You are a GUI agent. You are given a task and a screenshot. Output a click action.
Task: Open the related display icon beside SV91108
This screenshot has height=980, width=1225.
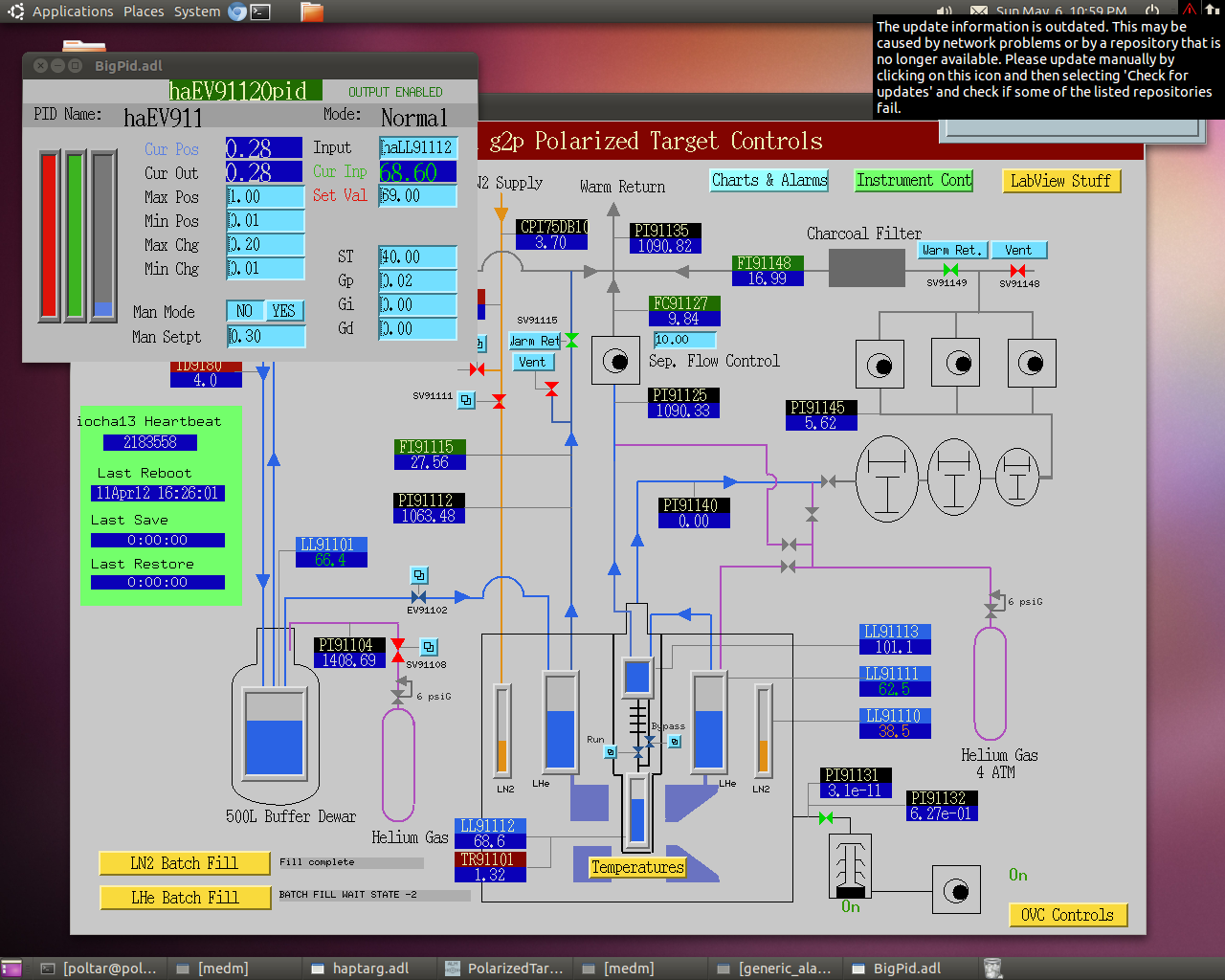pos(429,647)
